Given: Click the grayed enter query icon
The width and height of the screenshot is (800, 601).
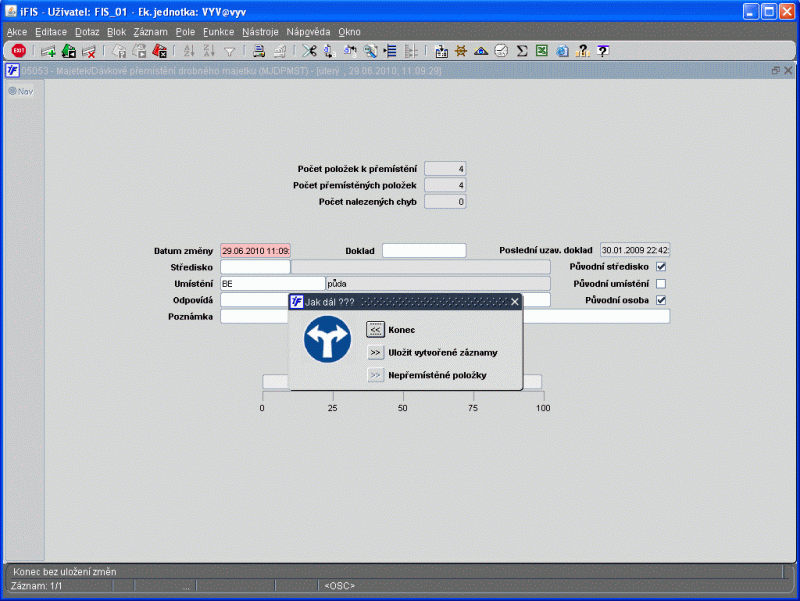Looking at the screenshot, I should click(119, 51).
